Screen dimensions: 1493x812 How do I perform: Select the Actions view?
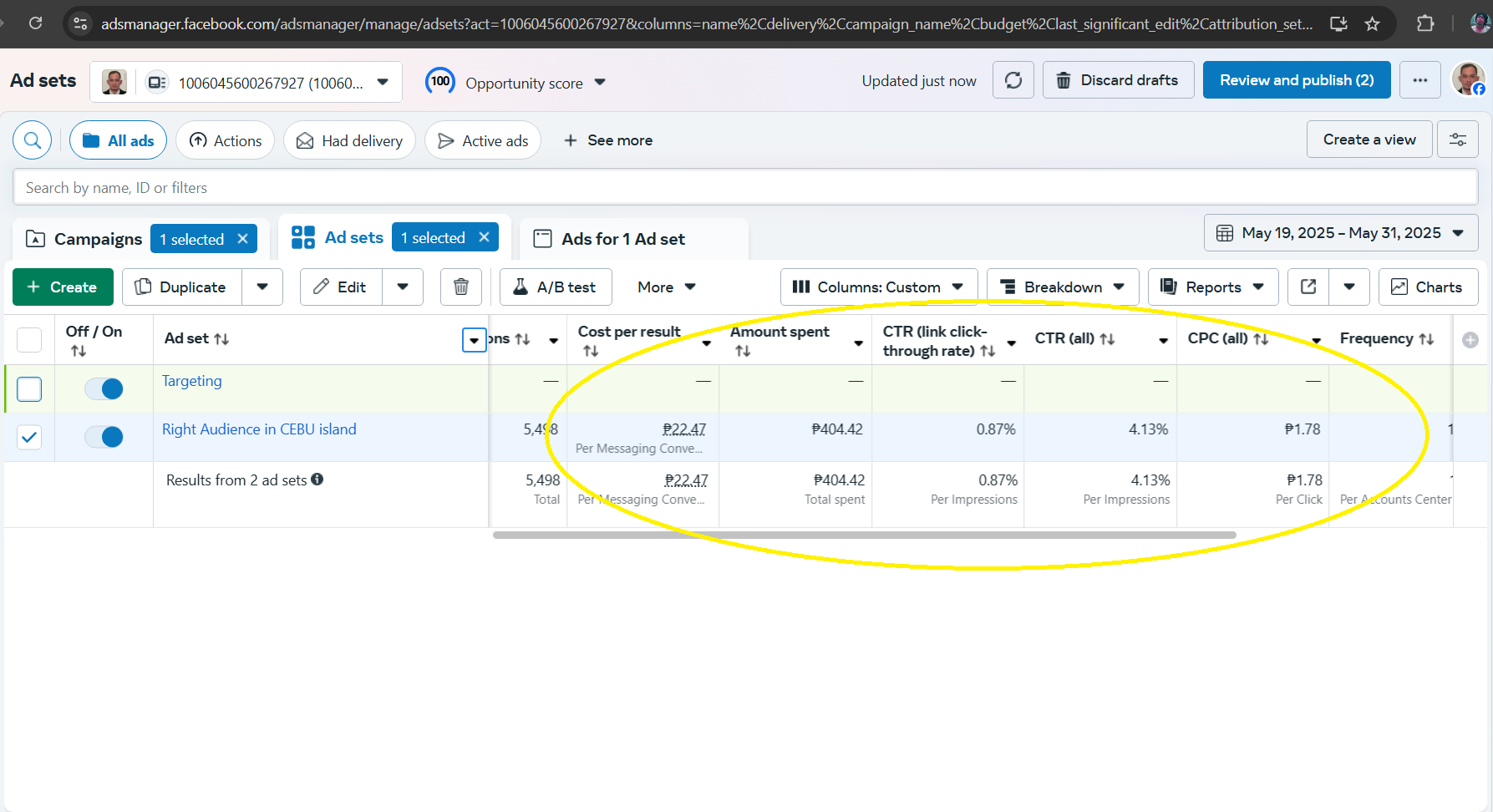pos(226,140)
